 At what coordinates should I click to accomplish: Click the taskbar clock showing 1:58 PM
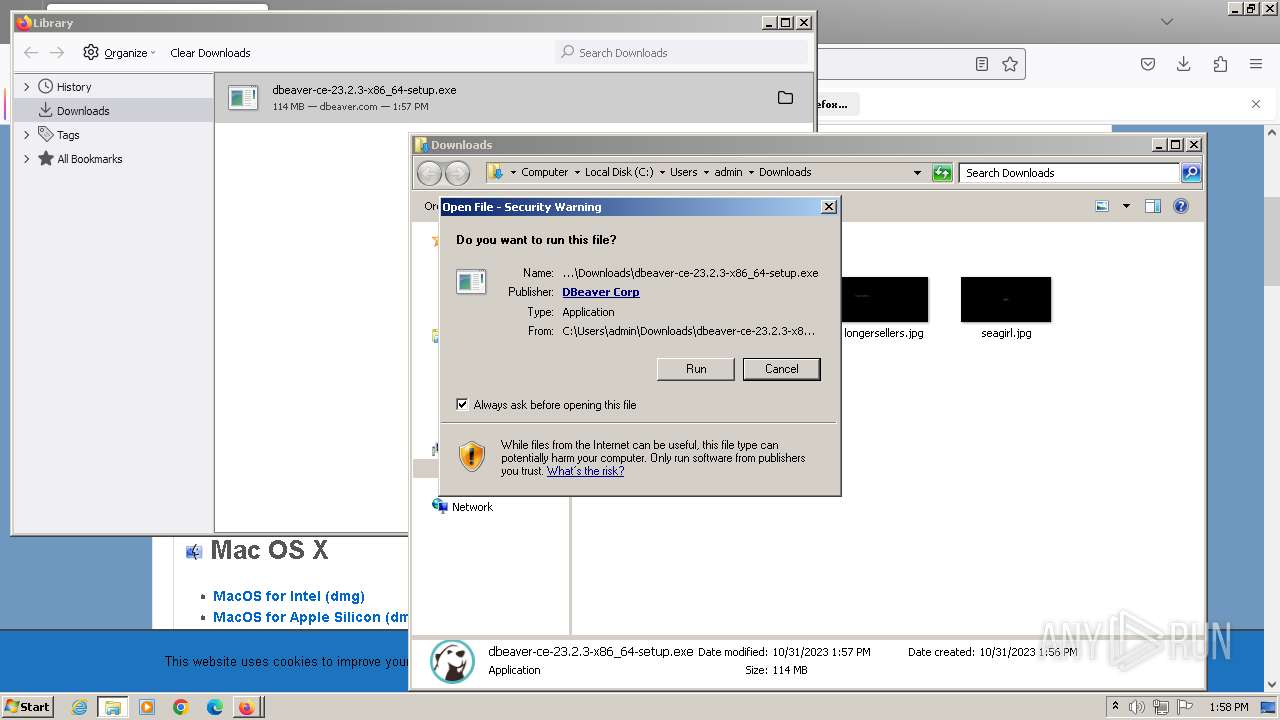point(1228,707)
